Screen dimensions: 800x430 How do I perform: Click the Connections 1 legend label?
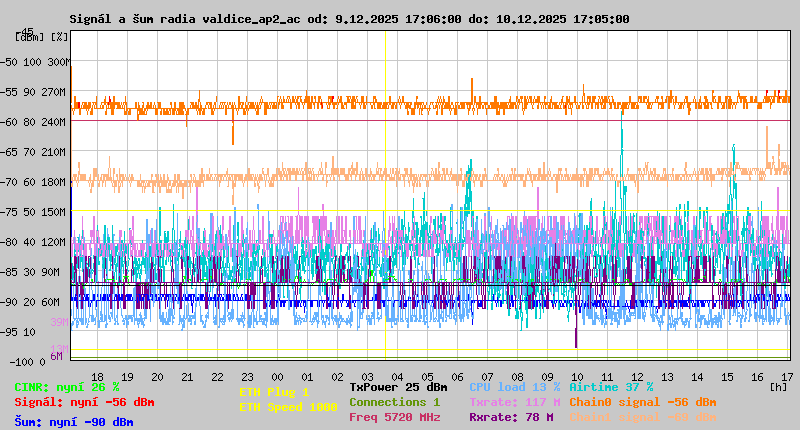pos(394,402)
